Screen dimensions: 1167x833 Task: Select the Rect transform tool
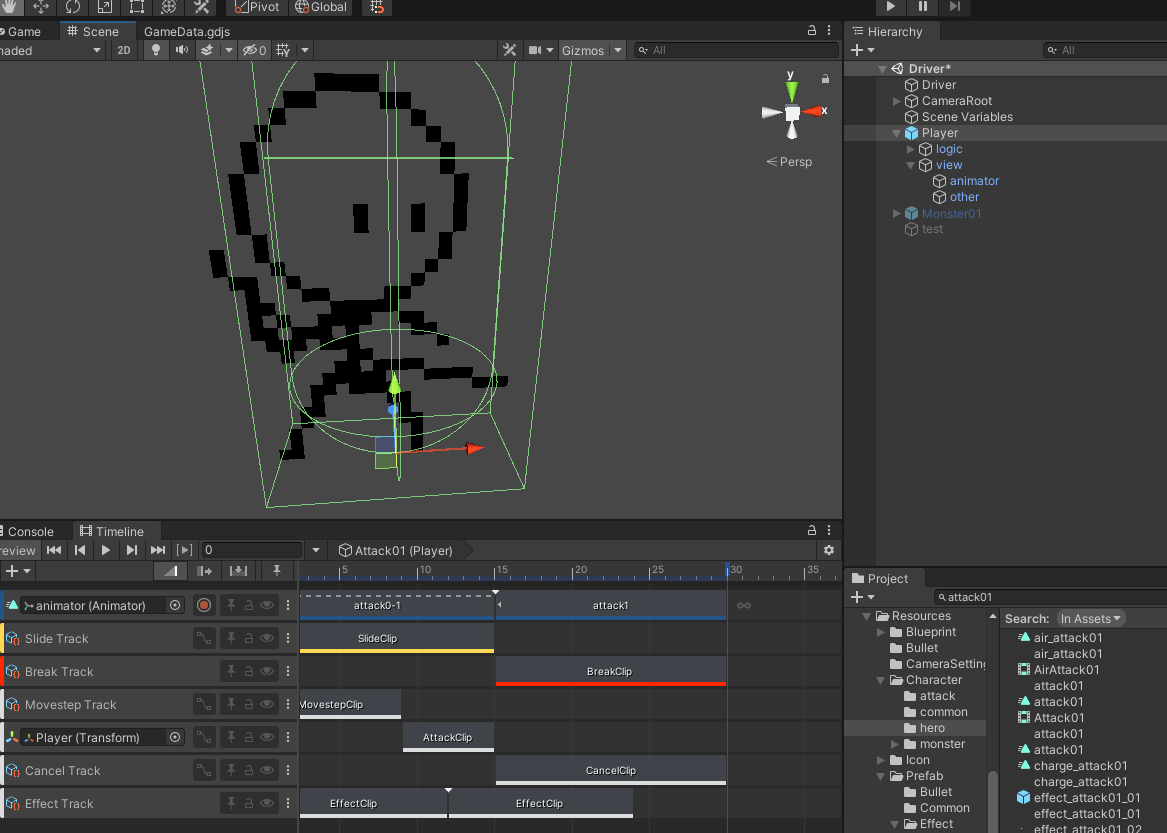tap(137, 7)
